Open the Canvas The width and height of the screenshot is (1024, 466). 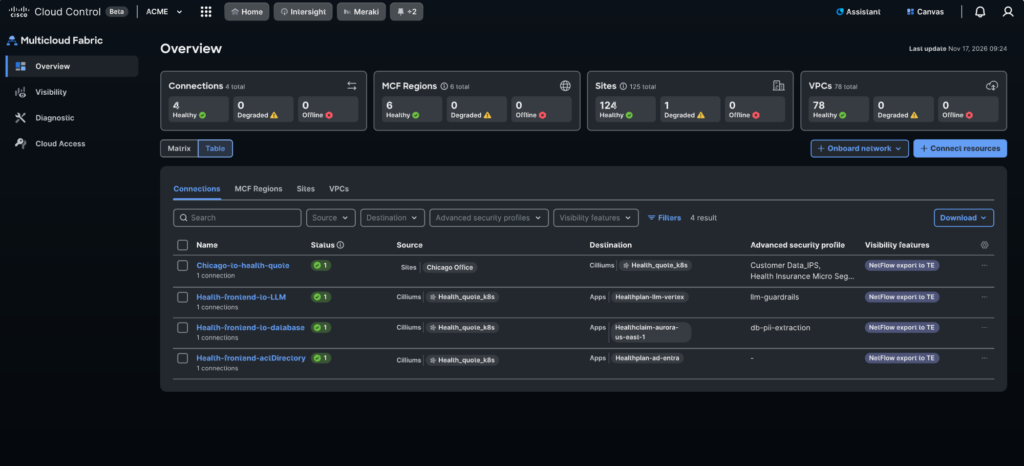[x=925, y=12]
